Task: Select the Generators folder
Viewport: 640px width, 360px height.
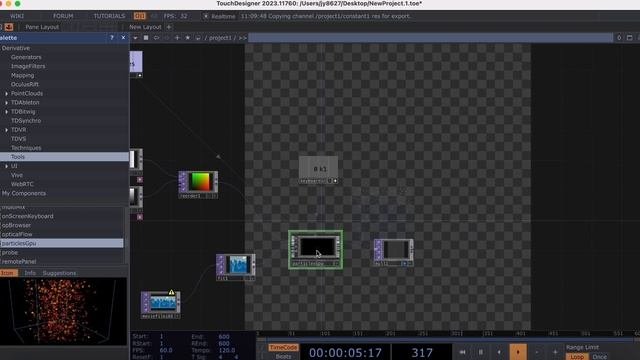Action: [26, 57]
